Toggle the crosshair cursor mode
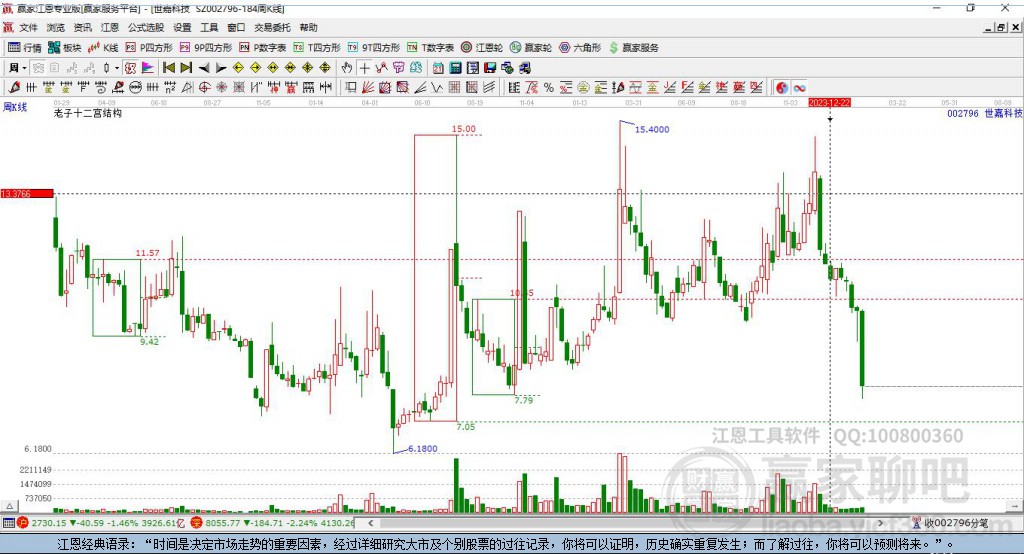This screenshot has width=1024, height=554. click(364, 68)
